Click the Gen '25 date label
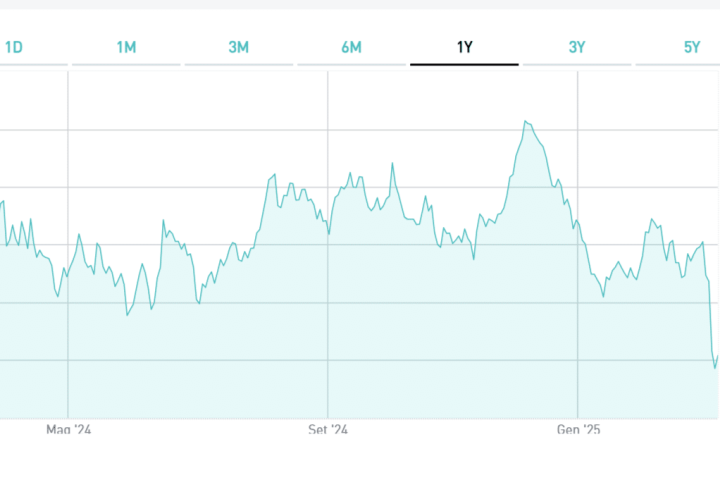Viewport: 720px width, 480px height. [x=579, y=430]
